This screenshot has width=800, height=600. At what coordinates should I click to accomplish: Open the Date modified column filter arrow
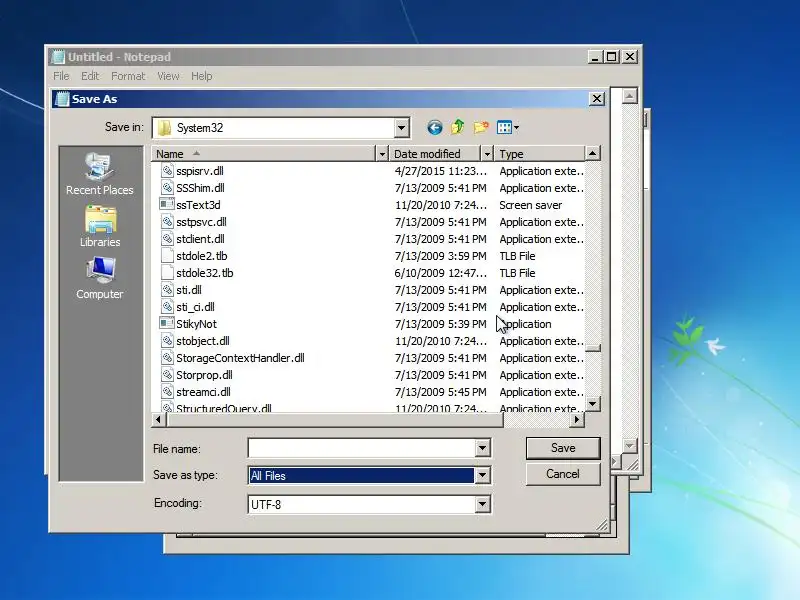tap(487, 154)
